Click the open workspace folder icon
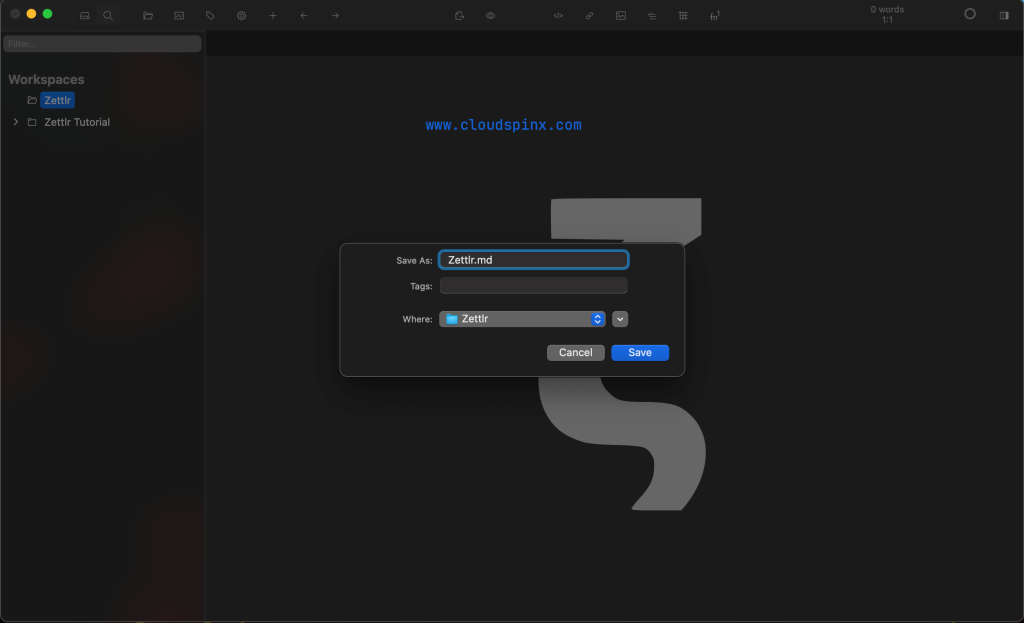 point(148,16)
